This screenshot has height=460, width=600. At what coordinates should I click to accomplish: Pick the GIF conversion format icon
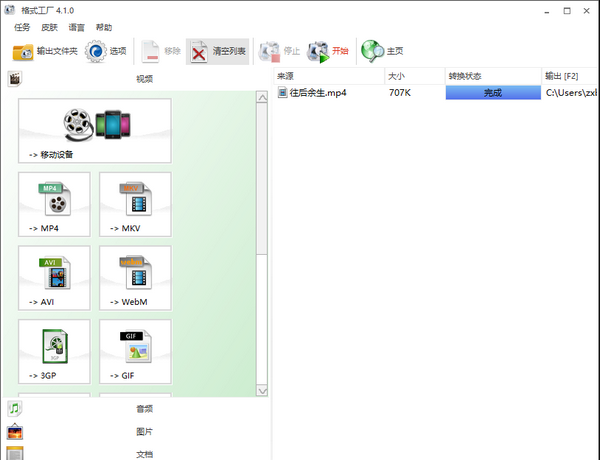(134, 352)
